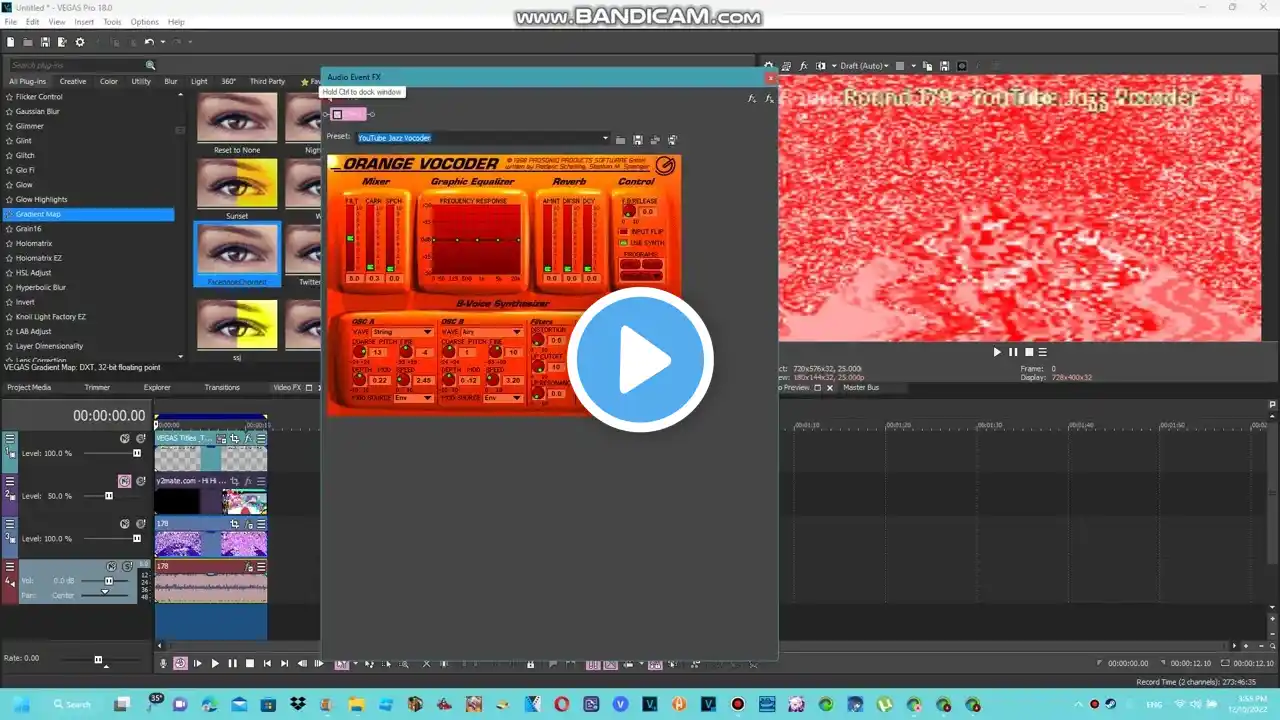1280x720 pixels.
Task: Select the Blur plug-in category
Action: [171, 82]
